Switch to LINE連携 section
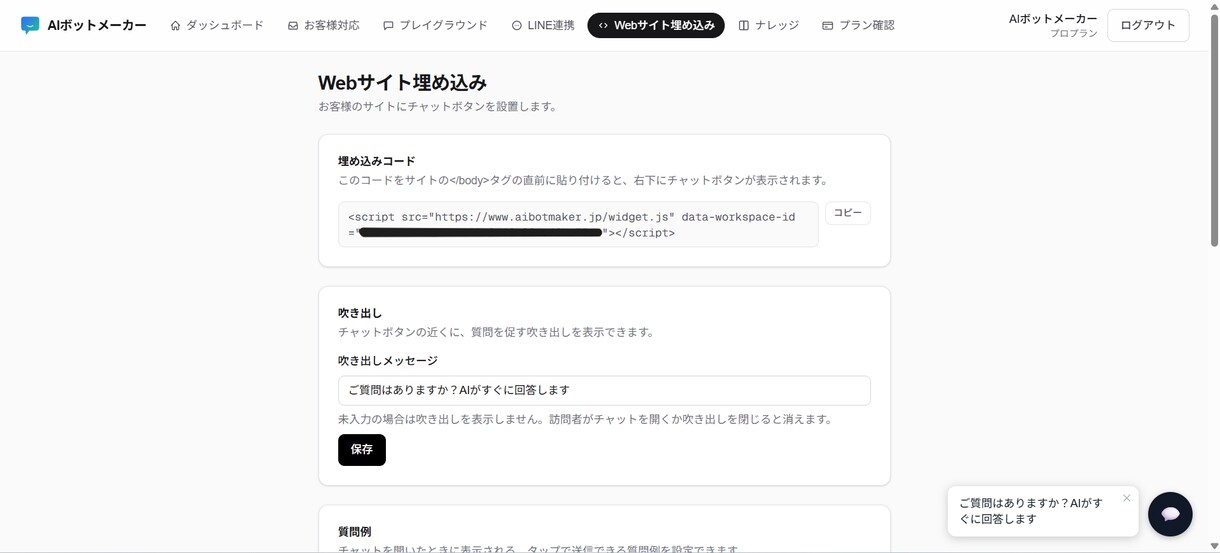This screenshot has width=1220, height=553. pos(542,25)
